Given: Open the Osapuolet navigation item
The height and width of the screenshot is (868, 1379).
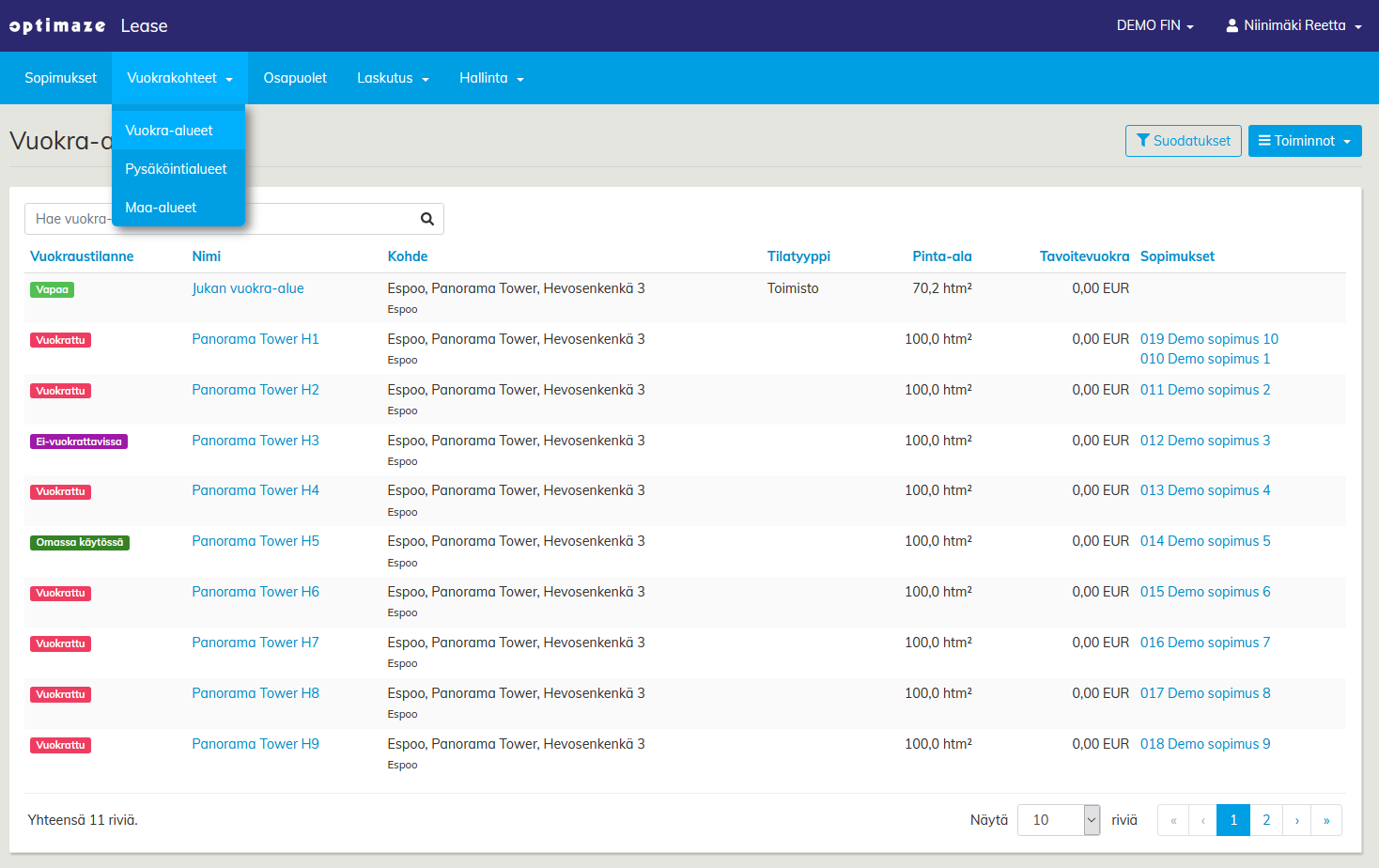Looking at the screenshot, I should (295, 78).
